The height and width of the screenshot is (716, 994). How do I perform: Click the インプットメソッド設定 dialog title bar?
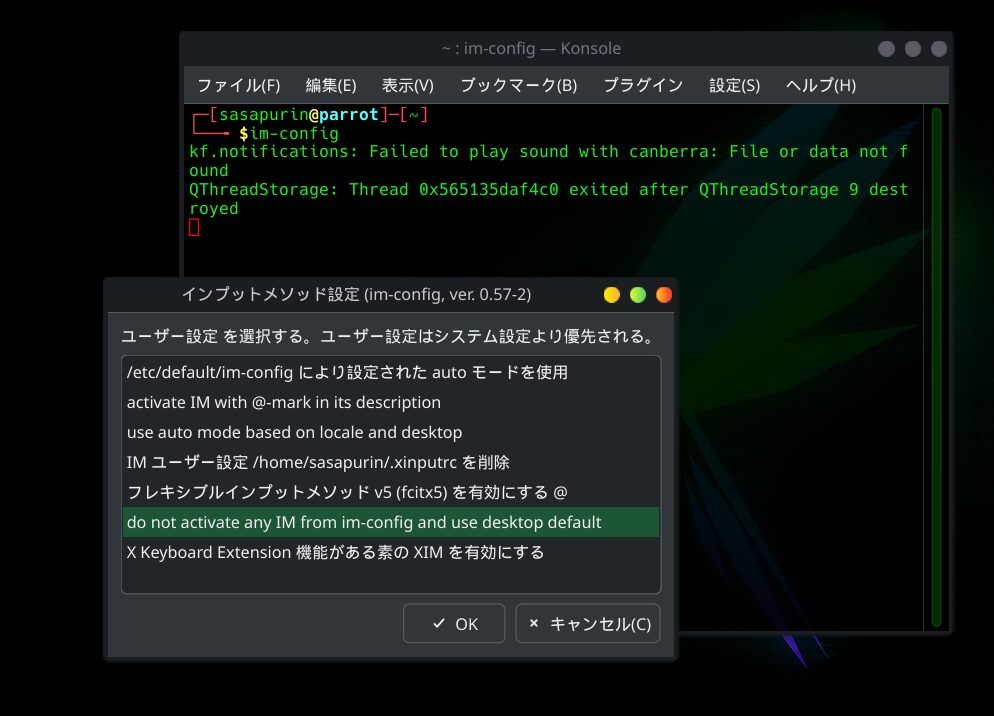pyautogui.click(x=356, y=294)
